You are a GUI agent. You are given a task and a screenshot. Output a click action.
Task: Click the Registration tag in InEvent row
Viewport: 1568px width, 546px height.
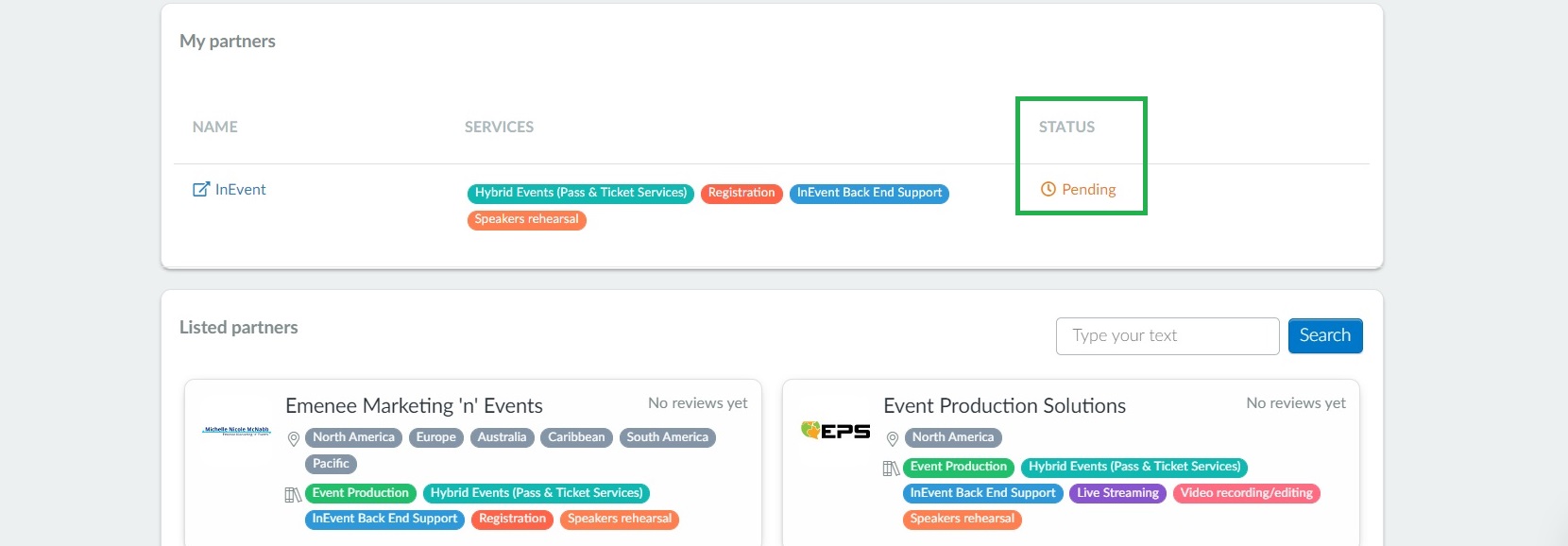[x=741, y=193]
